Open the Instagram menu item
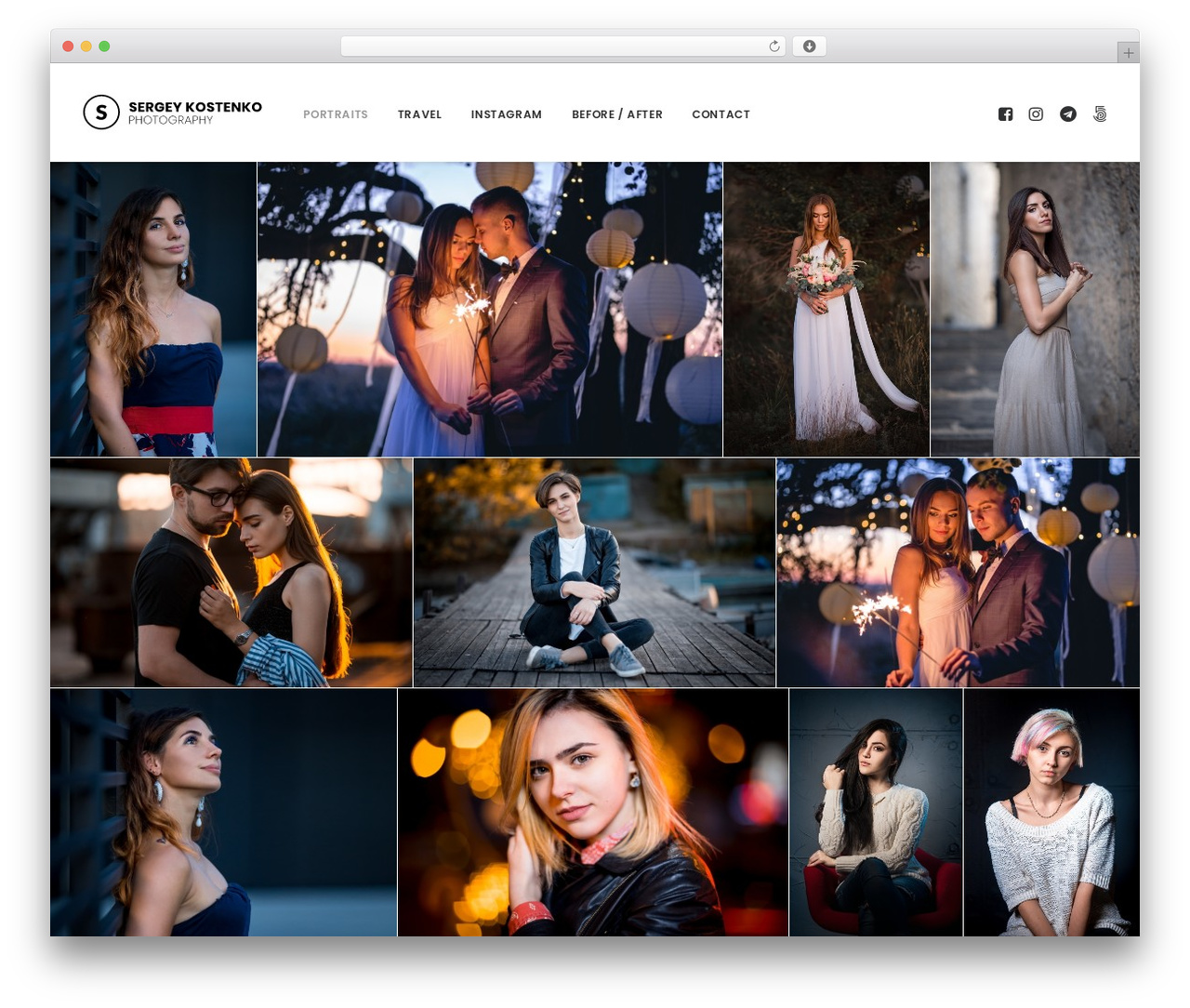1190x1008 pixels. pos(507,114)
